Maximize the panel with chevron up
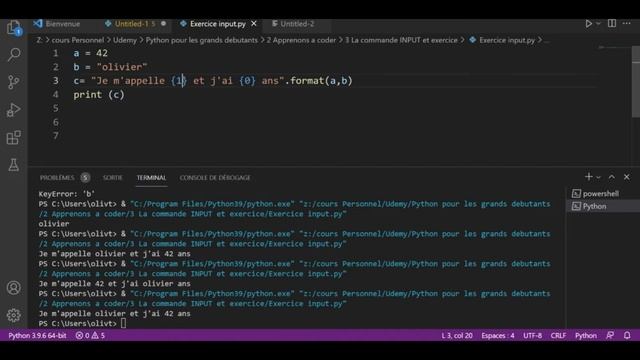Screen dimensions: 640x360 pos(611,177)
